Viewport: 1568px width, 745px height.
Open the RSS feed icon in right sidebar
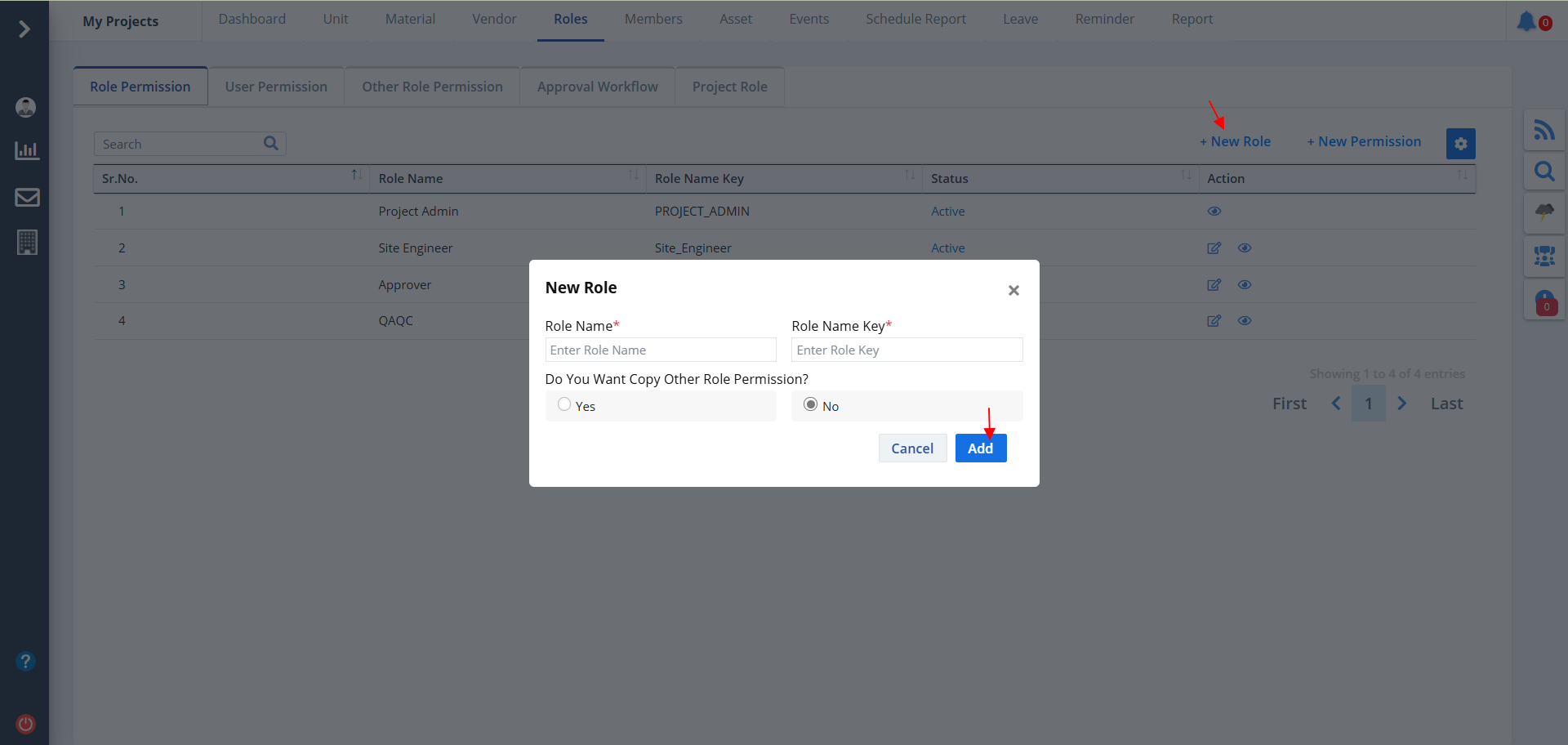[1543, 130]
